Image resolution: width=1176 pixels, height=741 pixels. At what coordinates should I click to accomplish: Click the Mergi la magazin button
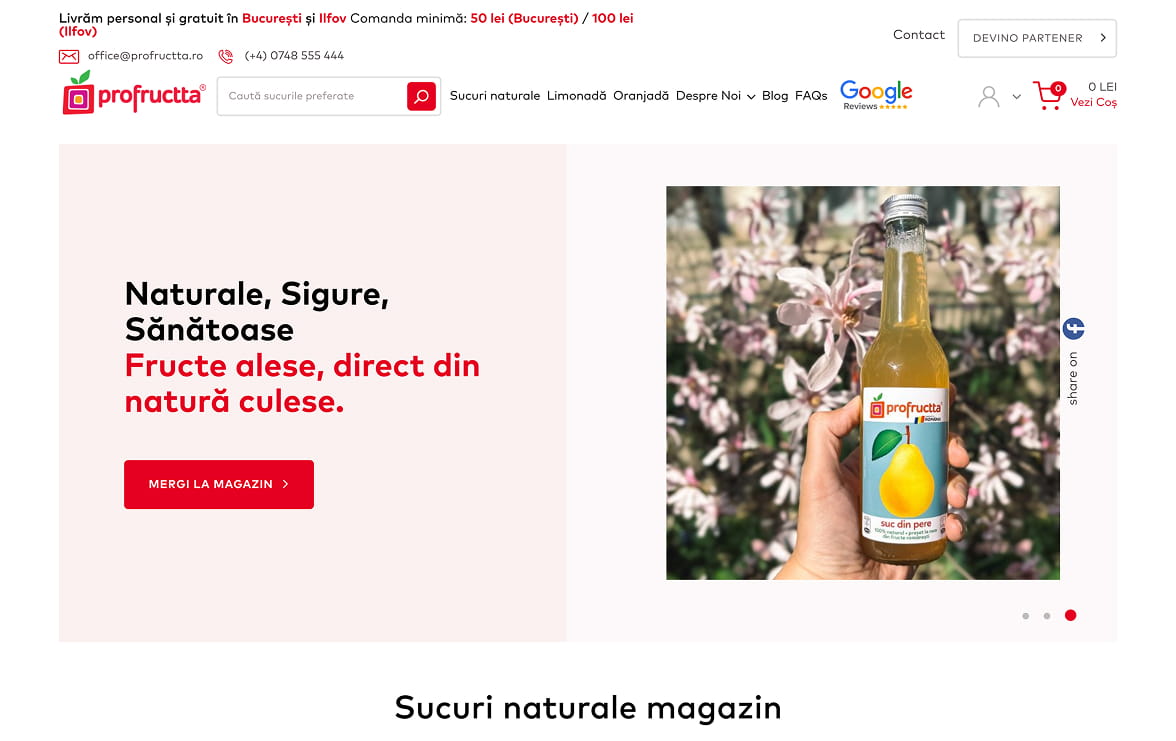pos(219,484)
